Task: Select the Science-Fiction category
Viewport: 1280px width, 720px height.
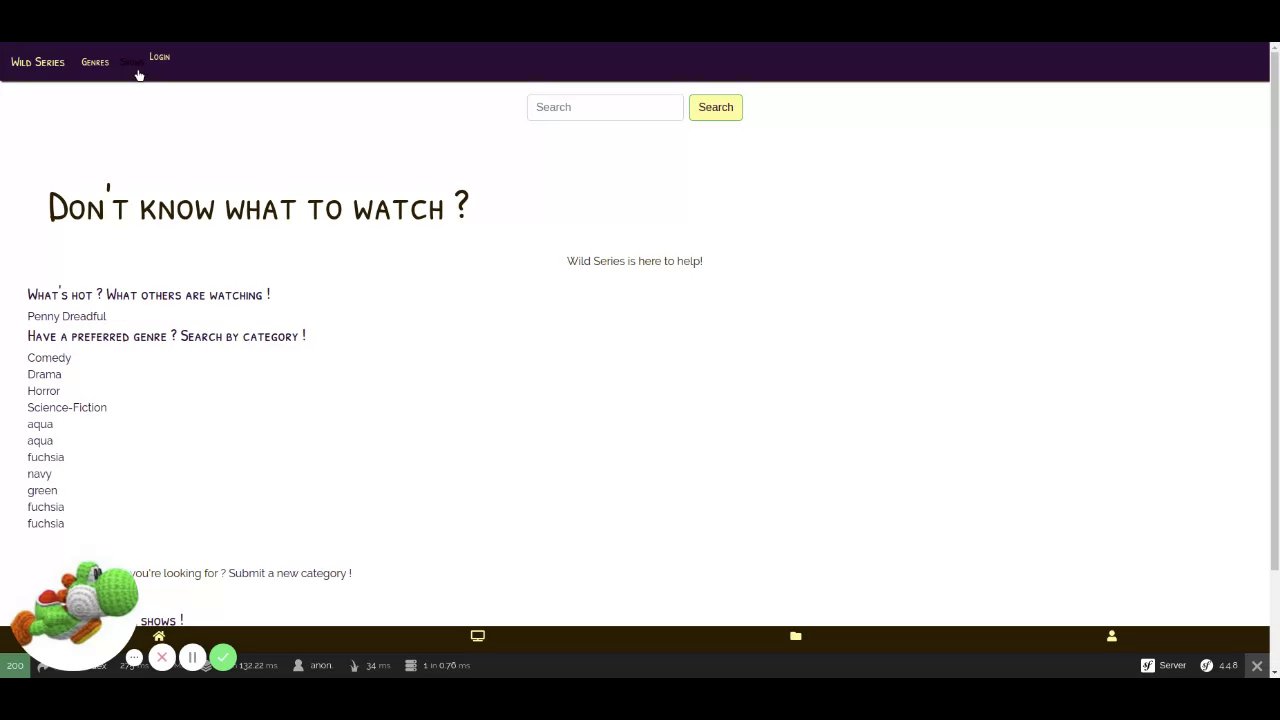Action: tap(67, 407)
